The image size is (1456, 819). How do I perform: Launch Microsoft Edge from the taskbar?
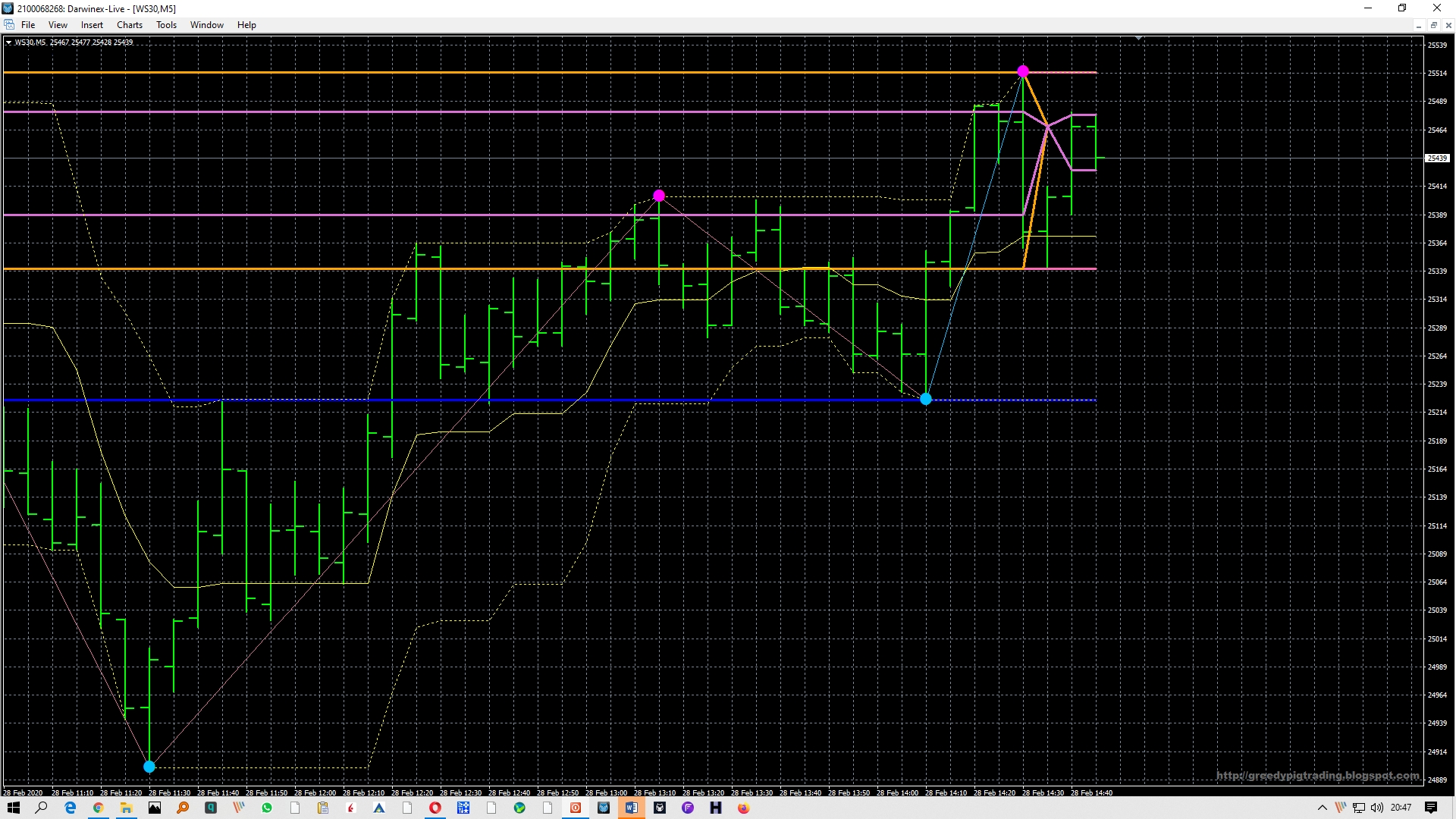(70, 808)
